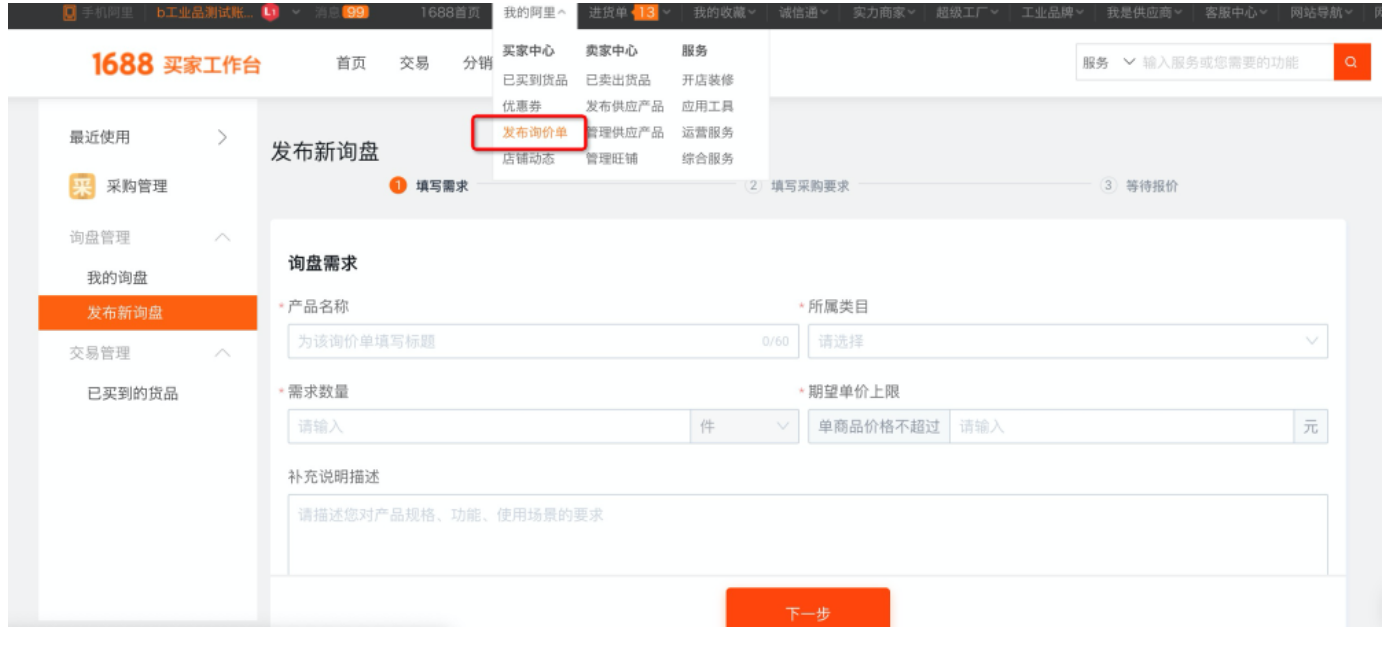Viewport: 1398px width, 658px height.
Task: Expand the 最近使用 arrow
Action: [222, 137]
